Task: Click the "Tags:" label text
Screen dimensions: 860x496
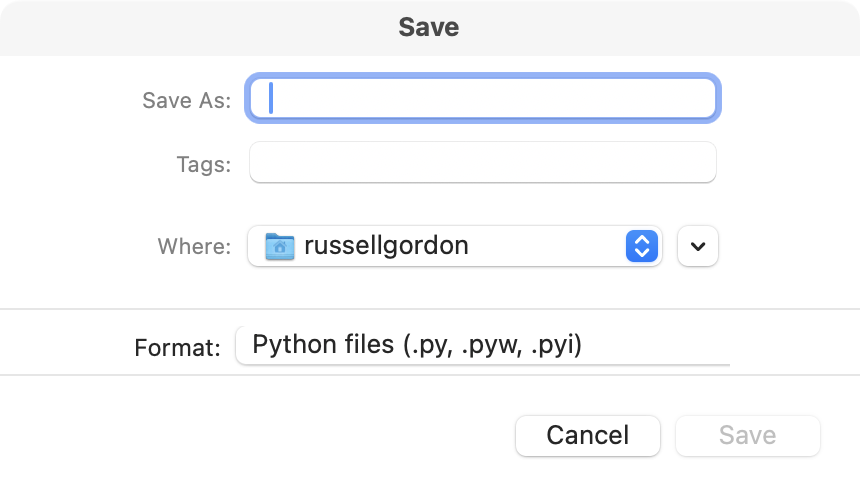Action: click(x=204, y=164)
